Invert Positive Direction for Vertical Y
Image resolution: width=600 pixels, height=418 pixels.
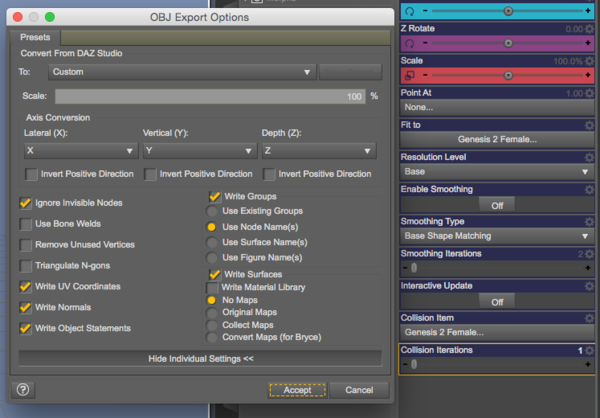(x=150, y=174)
